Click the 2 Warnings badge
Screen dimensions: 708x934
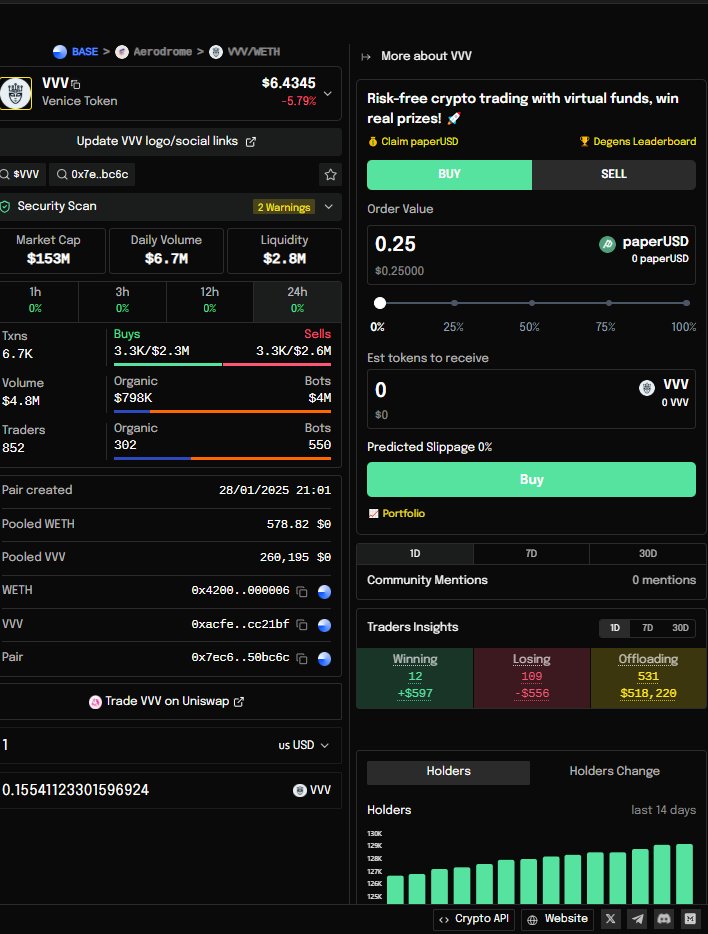pyautogui.click(x=284, y=207)
